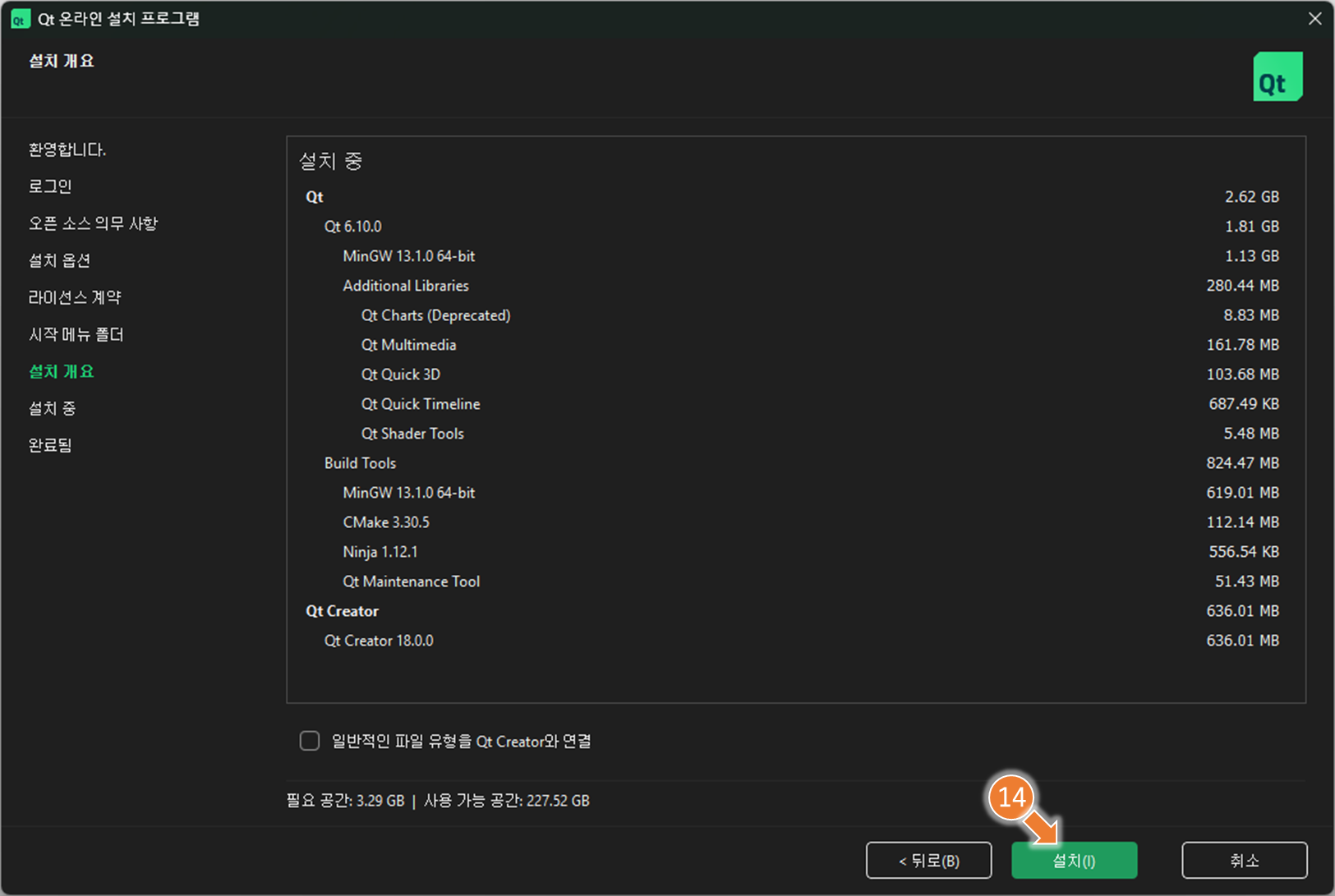Click the Qt icon in title bar
Viewport: 1335px width, 896px height.
[20, 19]
